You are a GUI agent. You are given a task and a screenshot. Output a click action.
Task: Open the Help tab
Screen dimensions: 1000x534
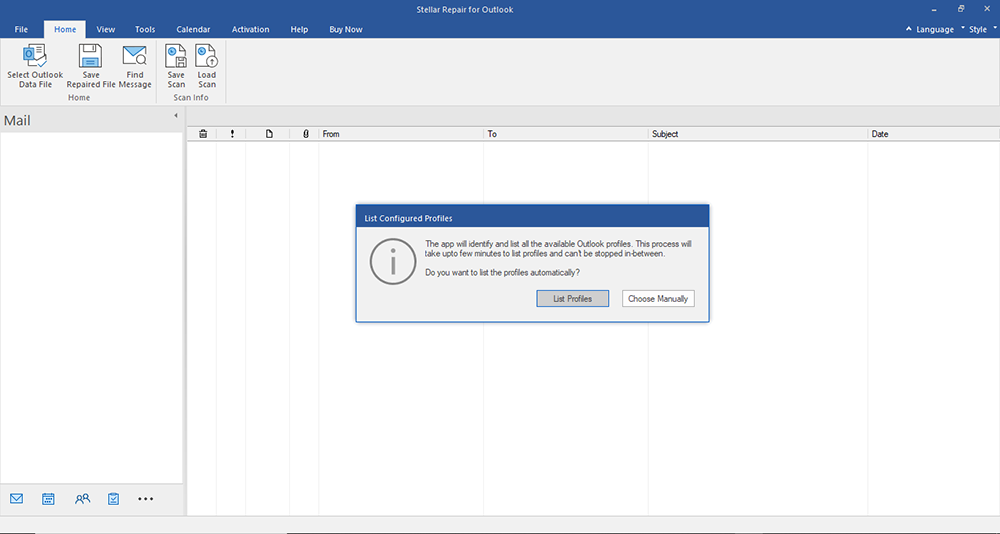point(299,29)
